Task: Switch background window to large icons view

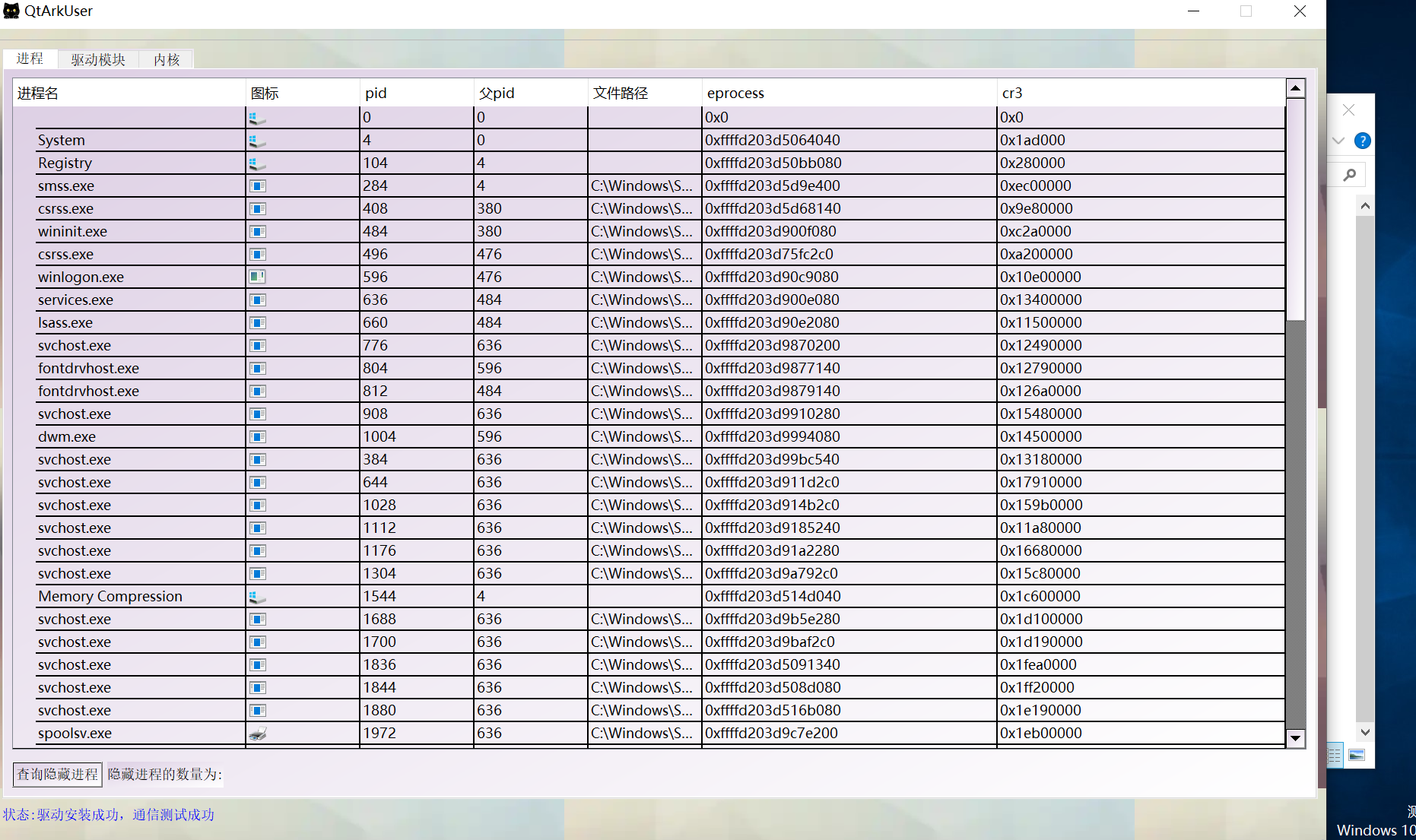Action: coord(1357,755)
